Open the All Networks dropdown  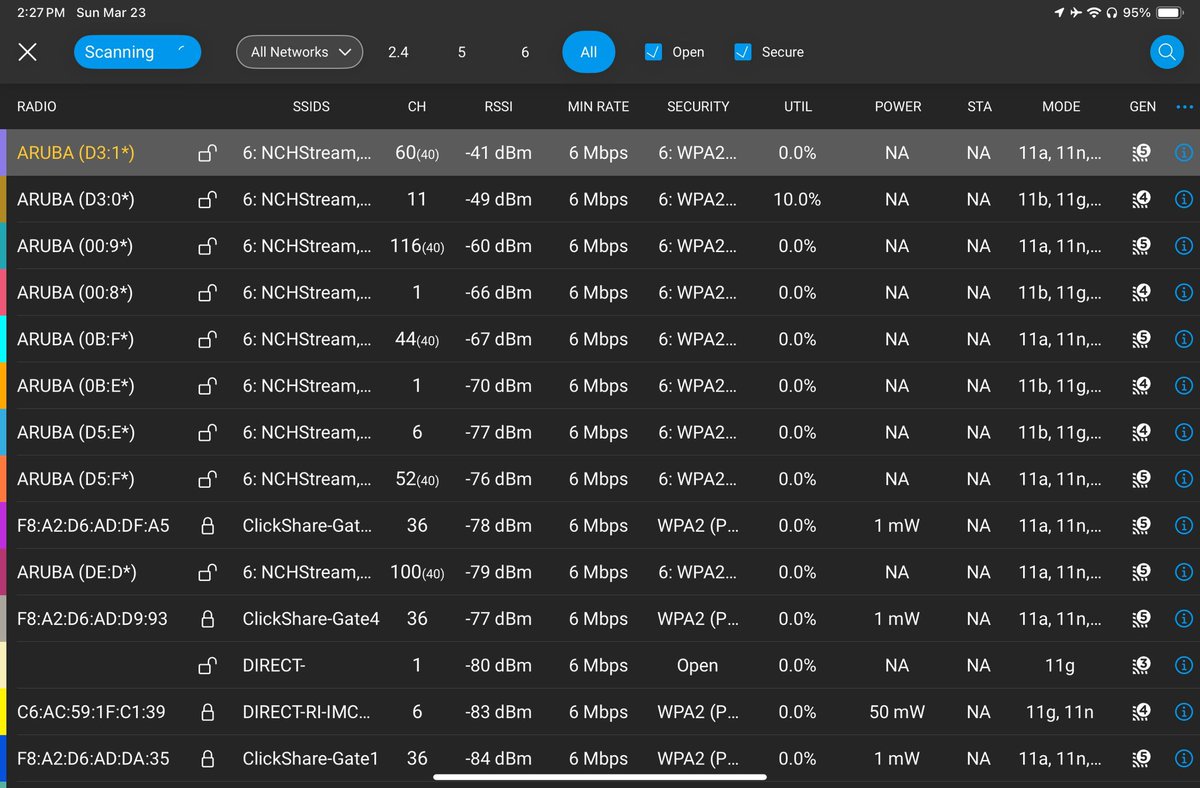click(x=299, y=52)
